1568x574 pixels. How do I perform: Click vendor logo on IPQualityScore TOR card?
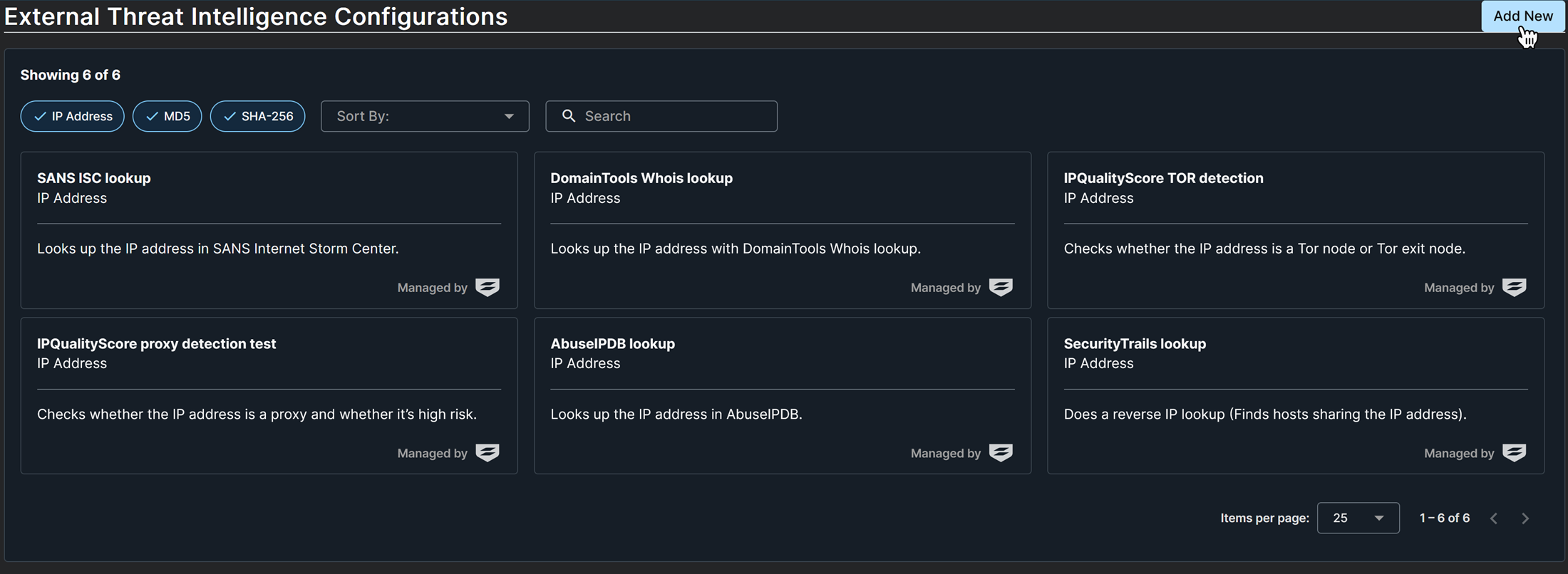pyautogui.click(x=1514, y=288)
